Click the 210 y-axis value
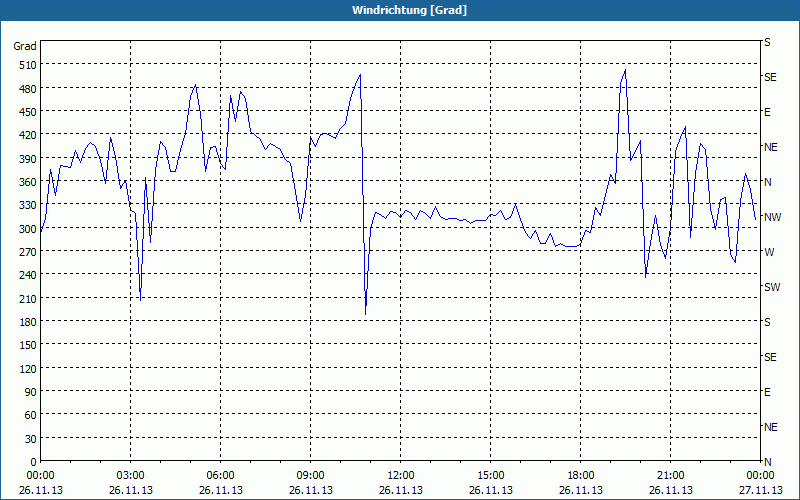The height and width of the screenshot is (500, 800). click(29, 299)
